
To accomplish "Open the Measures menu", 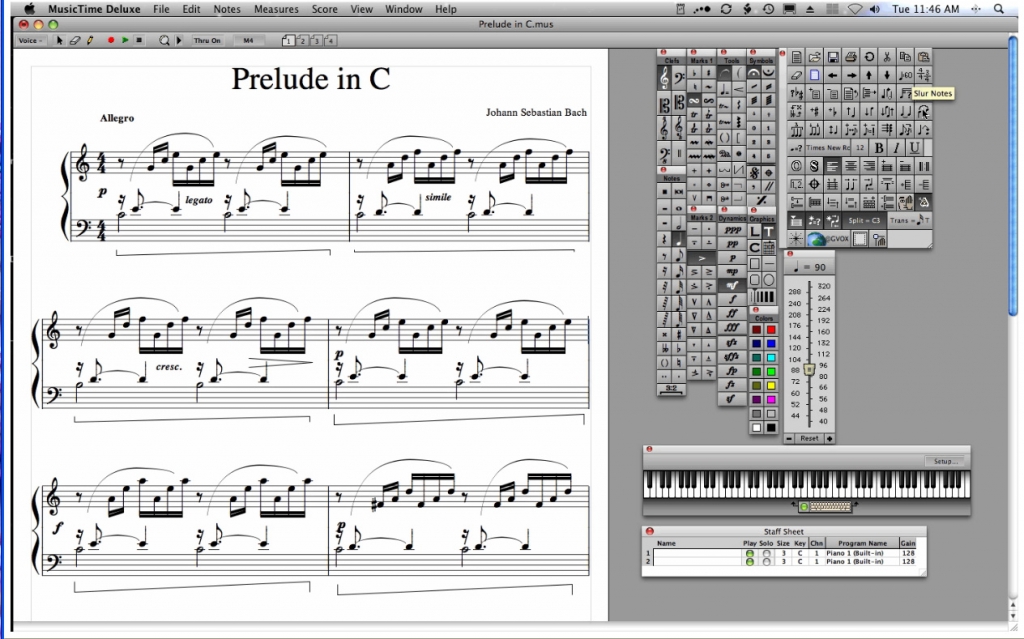I will (276, 9).
